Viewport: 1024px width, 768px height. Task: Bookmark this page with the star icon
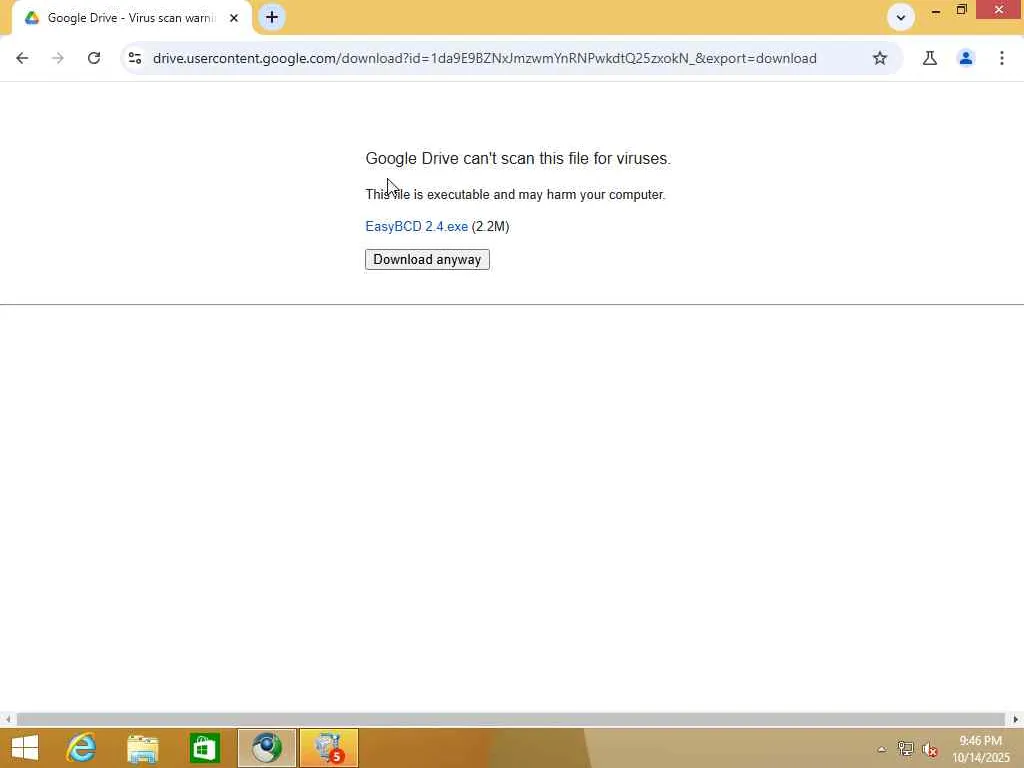880,58
